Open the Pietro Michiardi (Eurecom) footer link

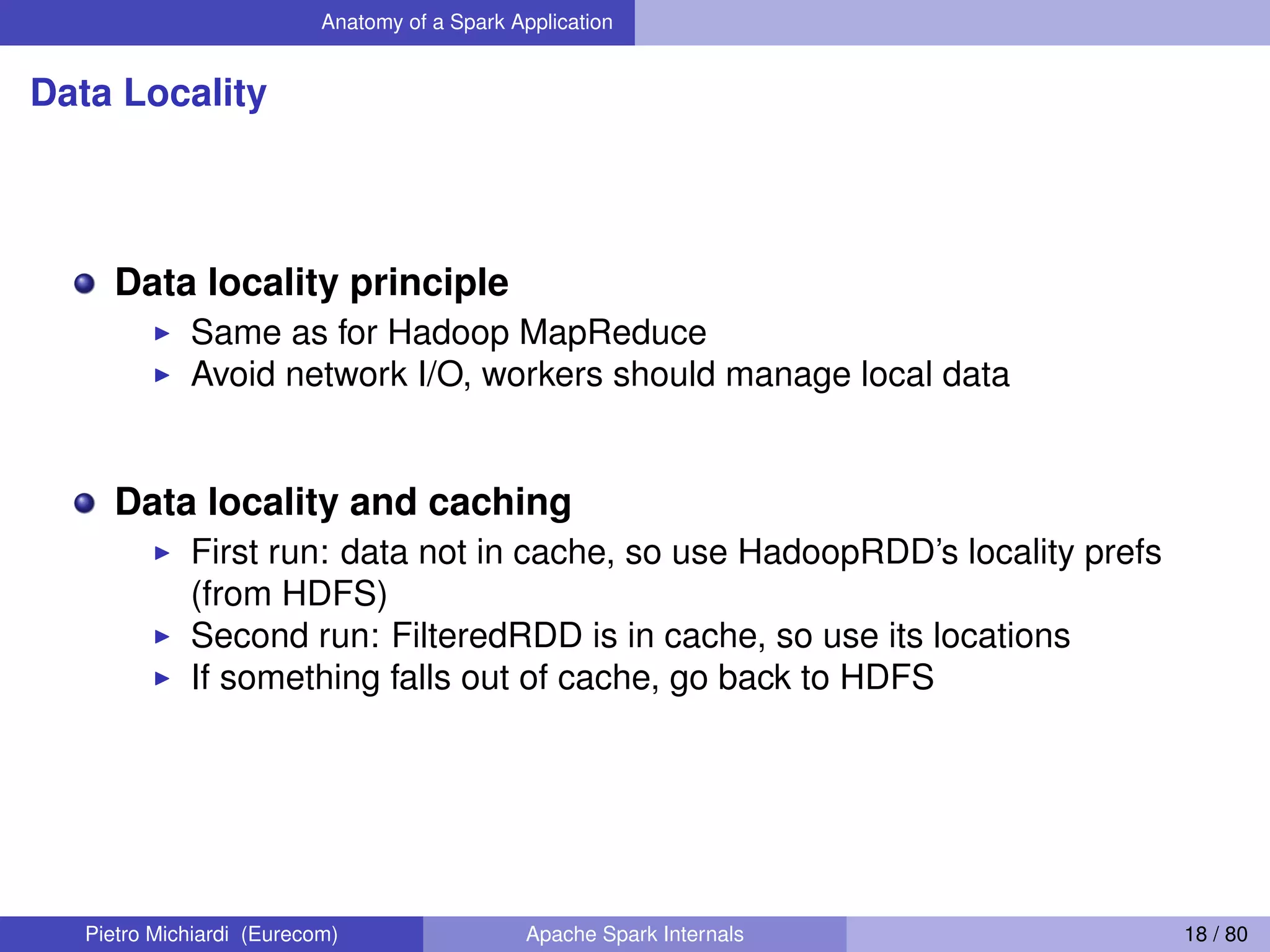[211, 934]
